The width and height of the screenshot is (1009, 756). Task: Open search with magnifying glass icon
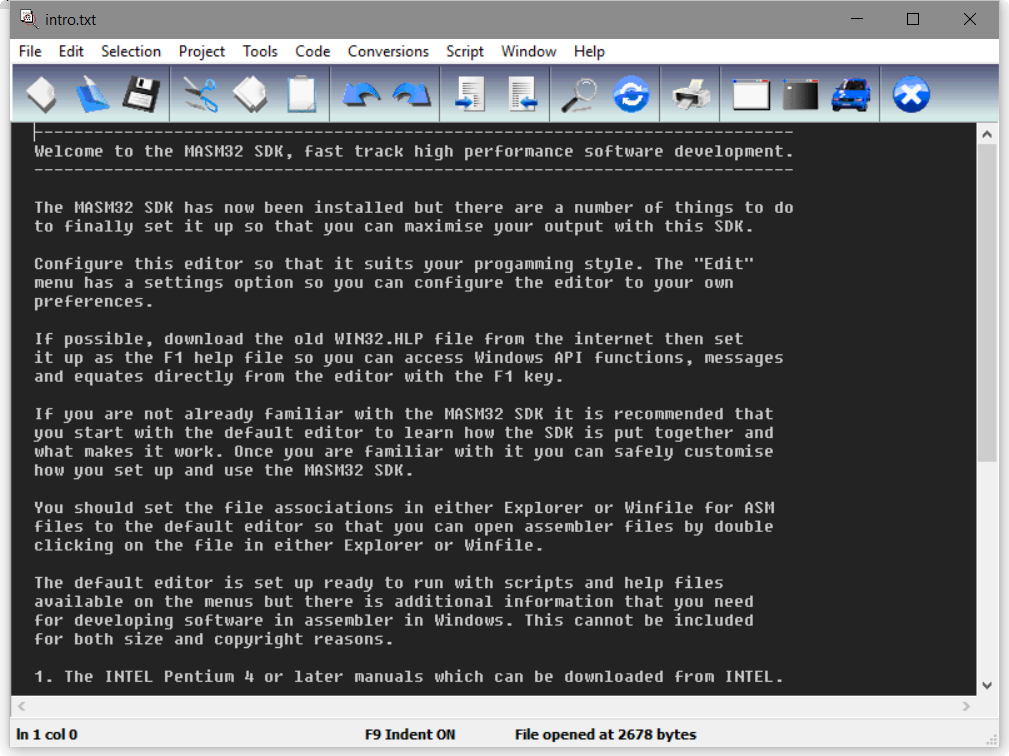[x=579, y=95]
